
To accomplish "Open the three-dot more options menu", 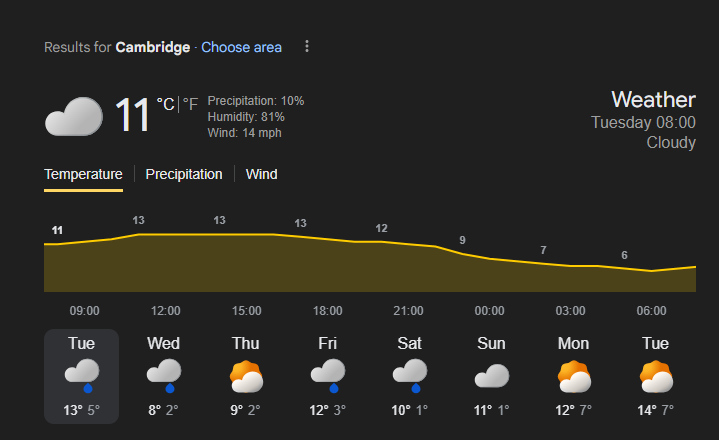I will (307, 47).
